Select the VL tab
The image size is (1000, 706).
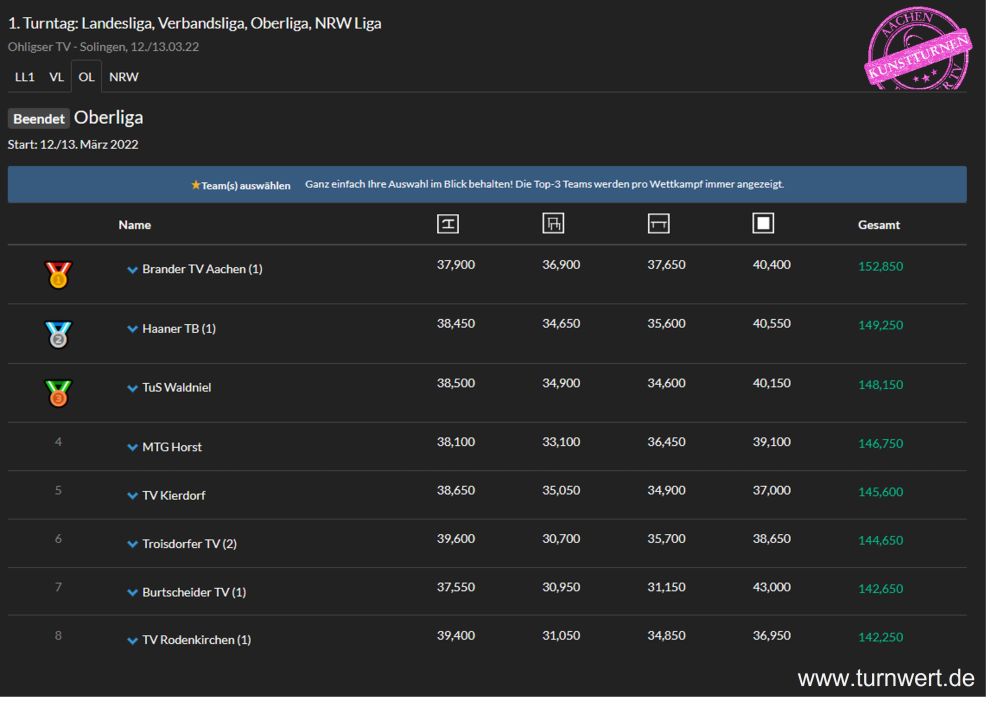pyautogui.click(x=57, y=77)
